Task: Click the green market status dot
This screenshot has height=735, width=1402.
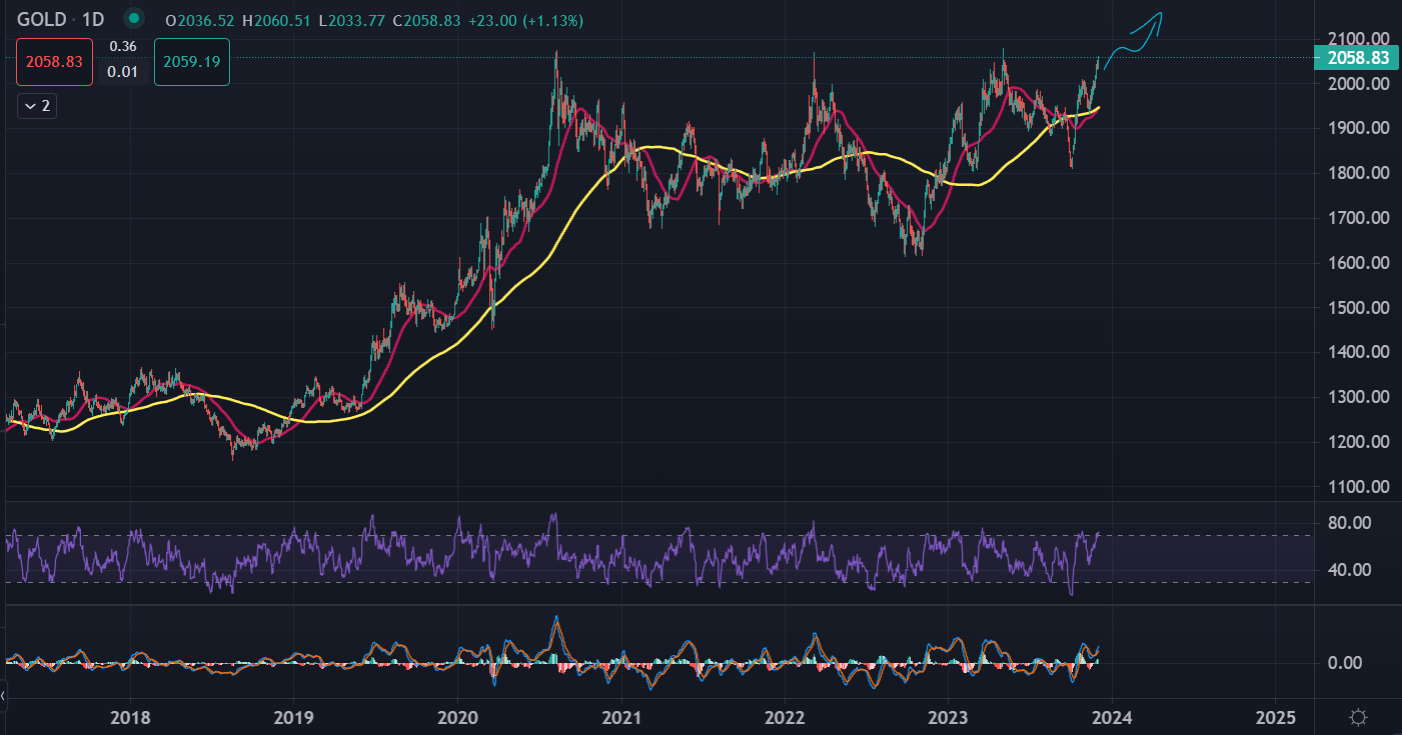Action: click(133, 20)
